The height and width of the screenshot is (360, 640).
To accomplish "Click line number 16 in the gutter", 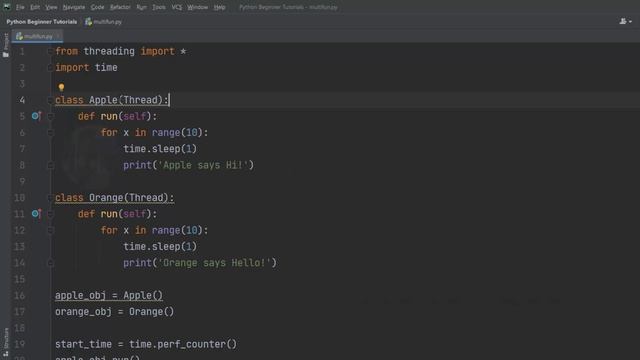I will coord(19,296).
